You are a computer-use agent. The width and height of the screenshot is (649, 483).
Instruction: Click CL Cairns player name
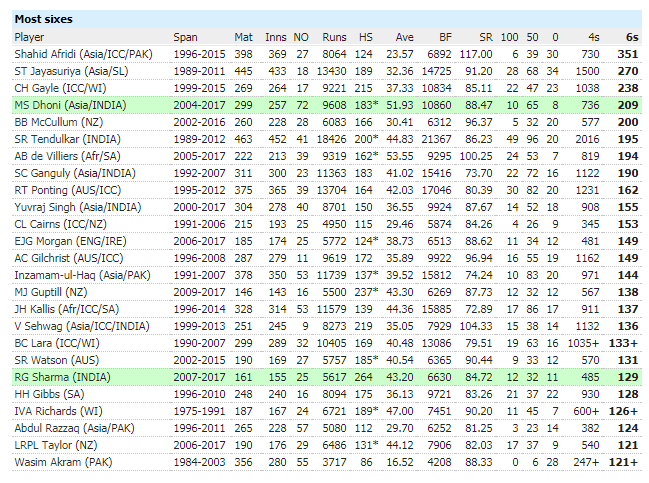(60, 224)
